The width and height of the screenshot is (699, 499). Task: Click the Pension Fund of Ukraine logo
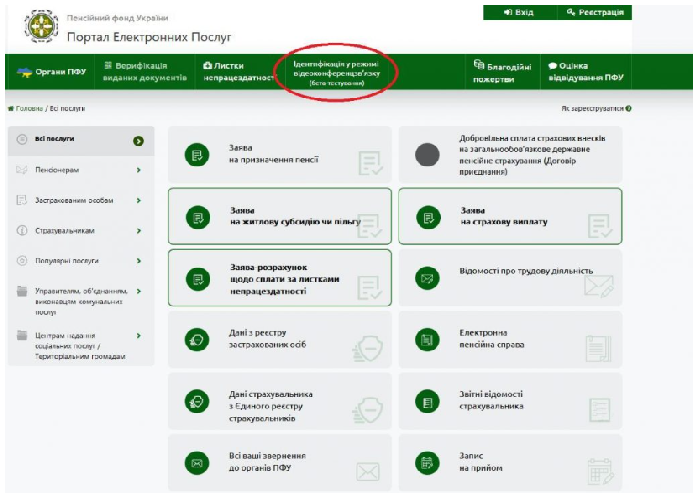[x=40, y=27]
